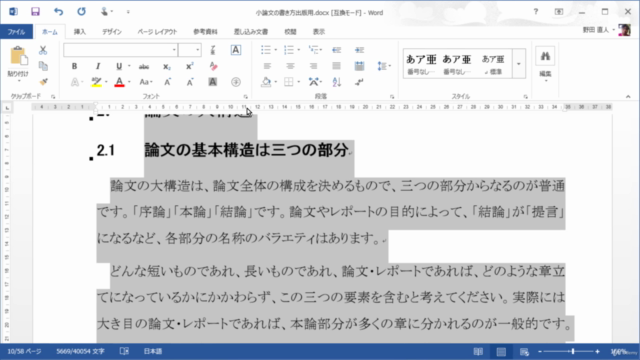The image size is (640, 360).
Task: Align text right
Action: 313,66
